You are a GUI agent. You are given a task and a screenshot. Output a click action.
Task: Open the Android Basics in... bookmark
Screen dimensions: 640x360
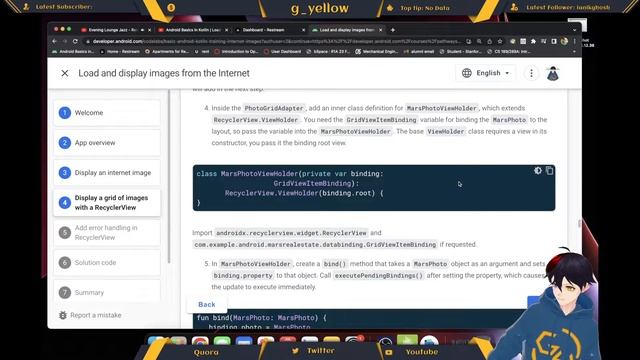point(73,52)
